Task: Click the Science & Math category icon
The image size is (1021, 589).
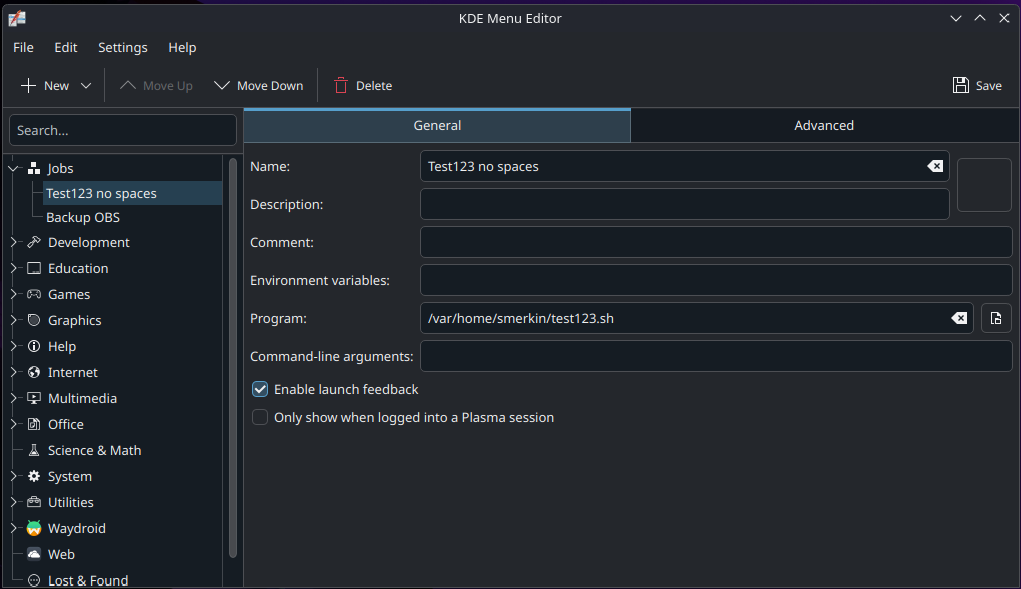Action: coord(33,450)
